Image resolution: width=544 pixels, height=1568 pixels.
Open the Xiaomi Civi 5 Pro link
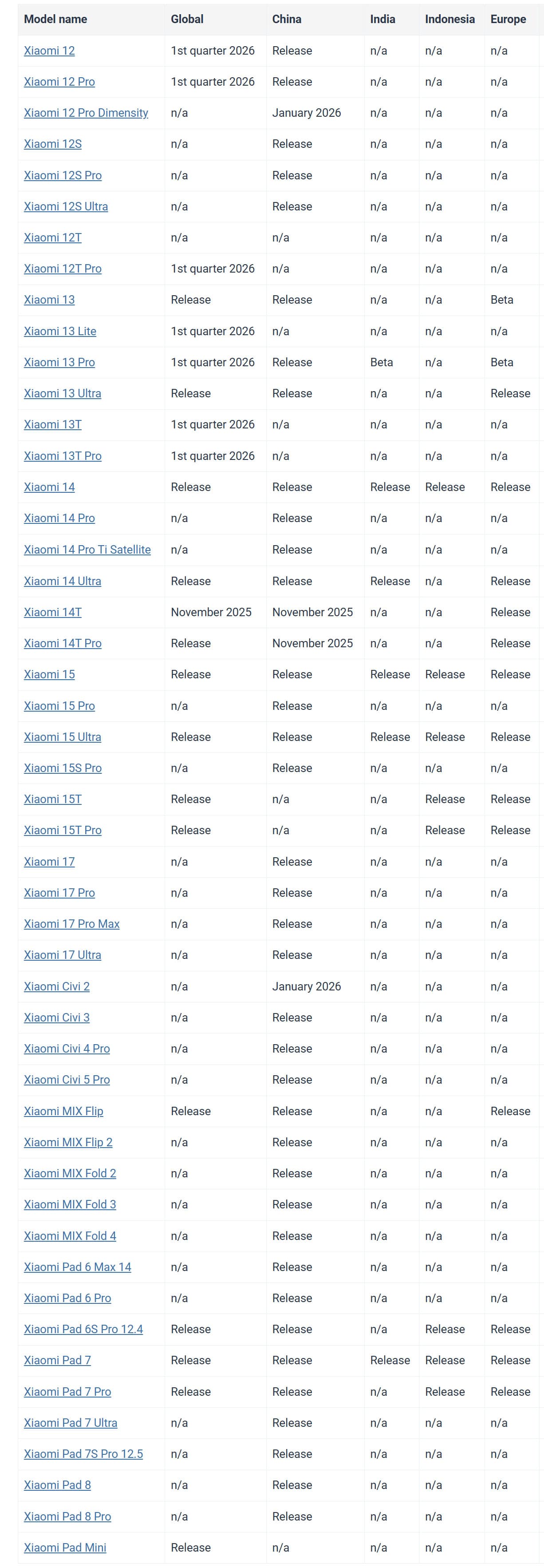click(66, 1080)
